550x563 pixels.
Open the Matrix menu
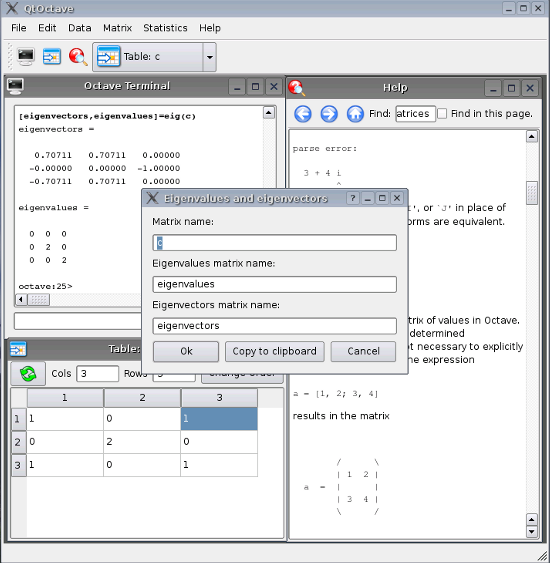(x=117, y=28)
